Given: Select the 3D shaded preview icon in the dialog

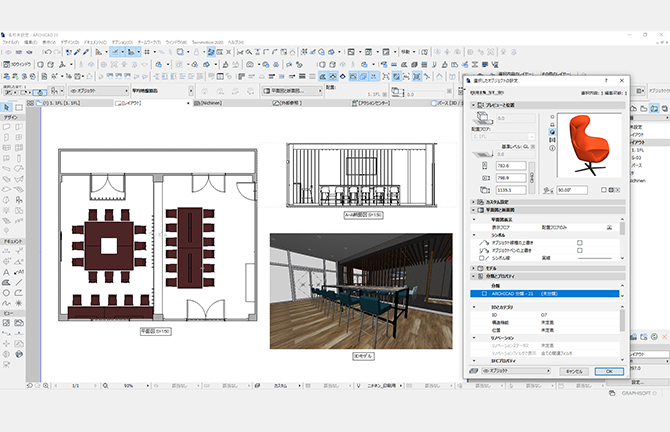Looking at the screenshot, I should point(552,132).
